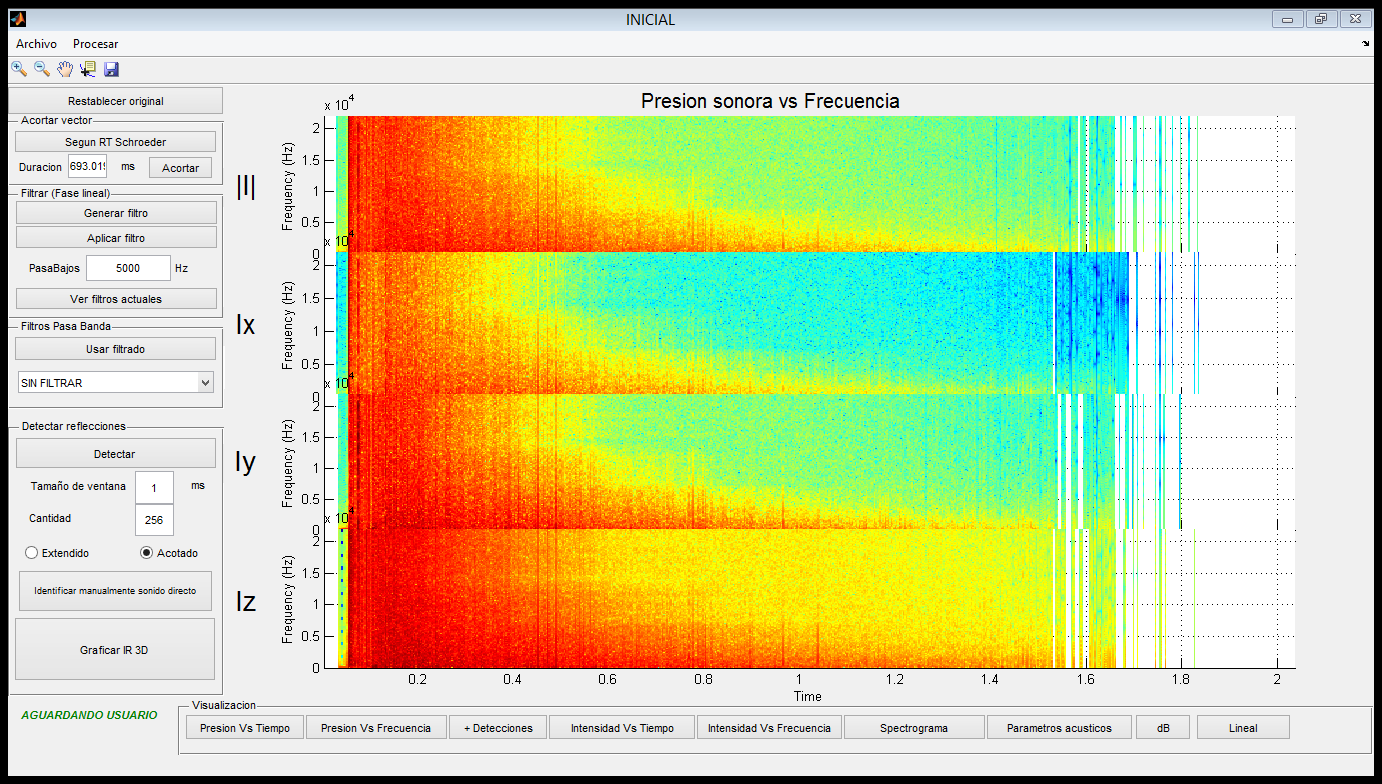Click Ver filtros actuales button

coord(116,299)
